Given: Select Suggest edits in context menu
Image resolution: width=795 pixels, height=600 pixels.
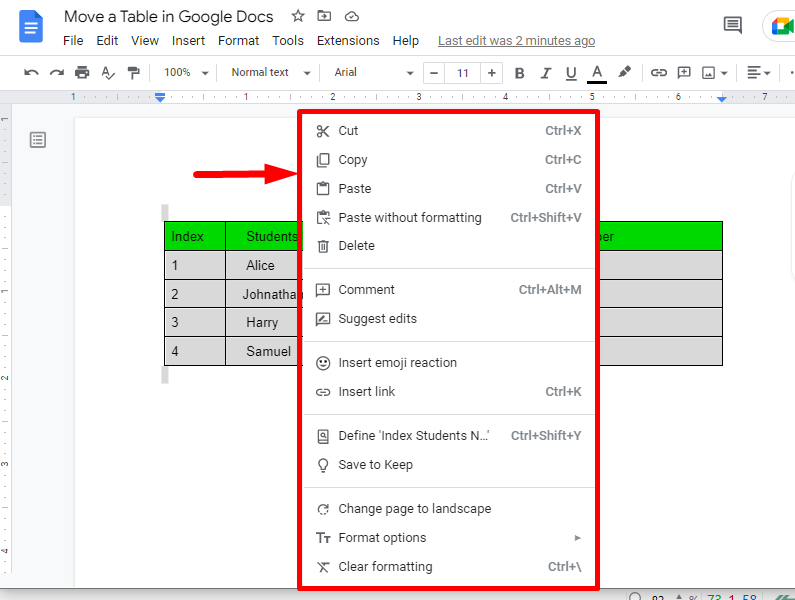Looking at the screenshot, I should click(449, 319).
